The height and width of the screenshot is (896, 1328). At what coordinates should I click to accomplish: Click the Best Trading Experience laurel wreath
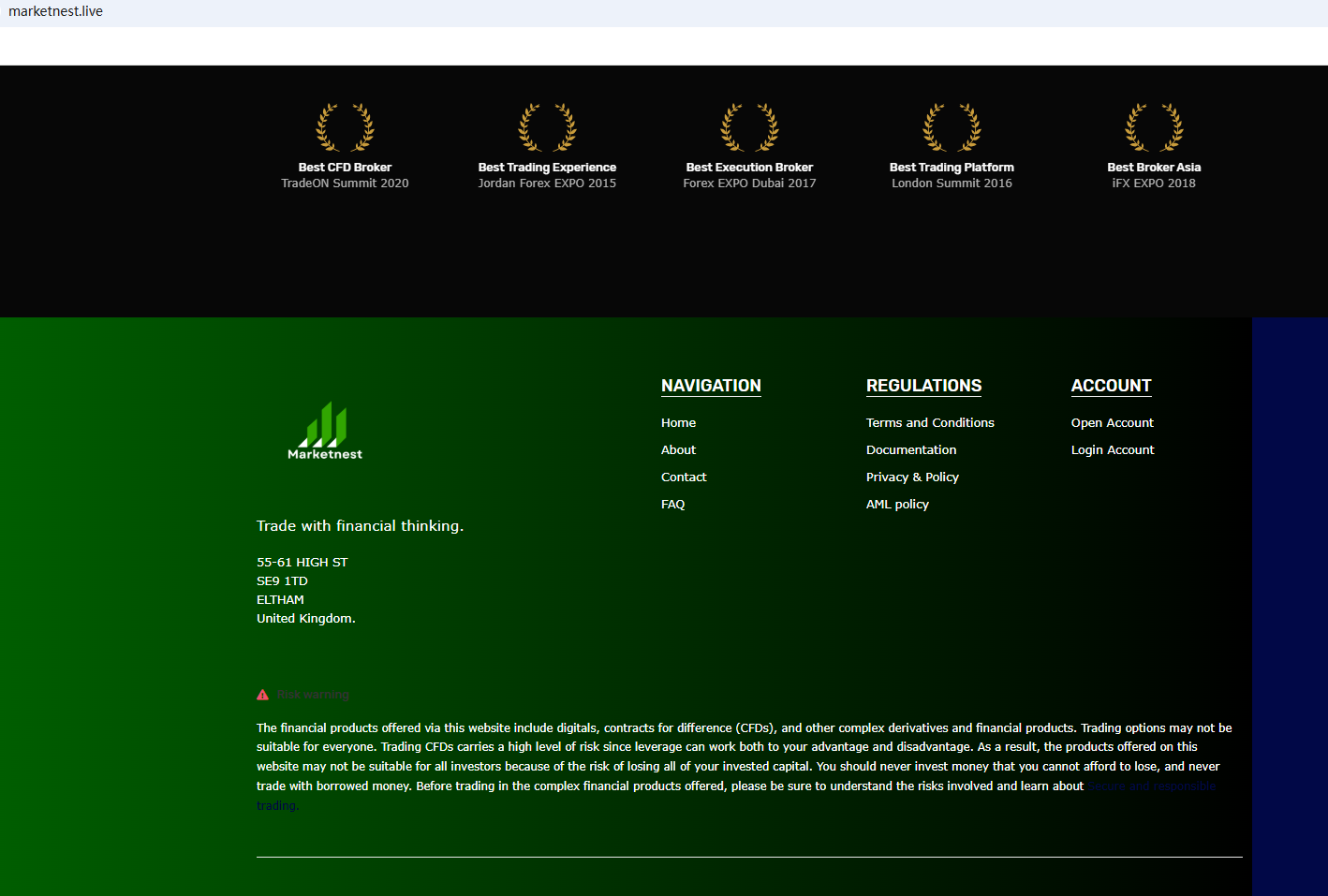click(547, 128)
